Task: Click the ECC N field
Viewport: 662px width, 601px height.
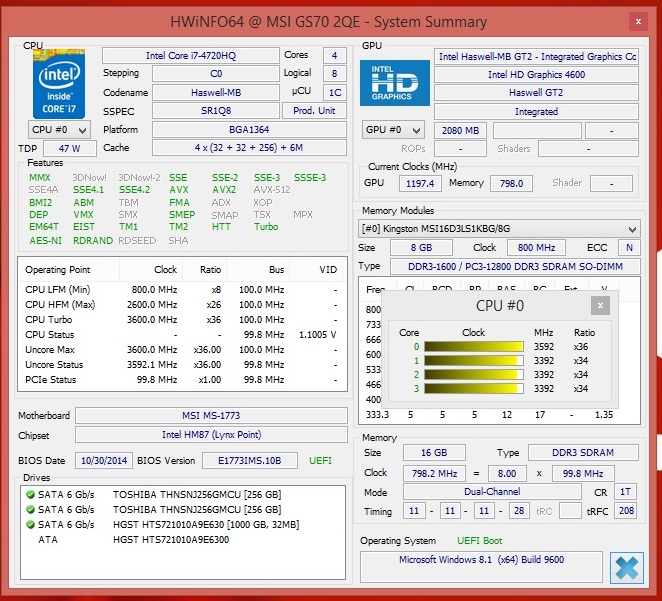Action: click(x=629, y=248)
